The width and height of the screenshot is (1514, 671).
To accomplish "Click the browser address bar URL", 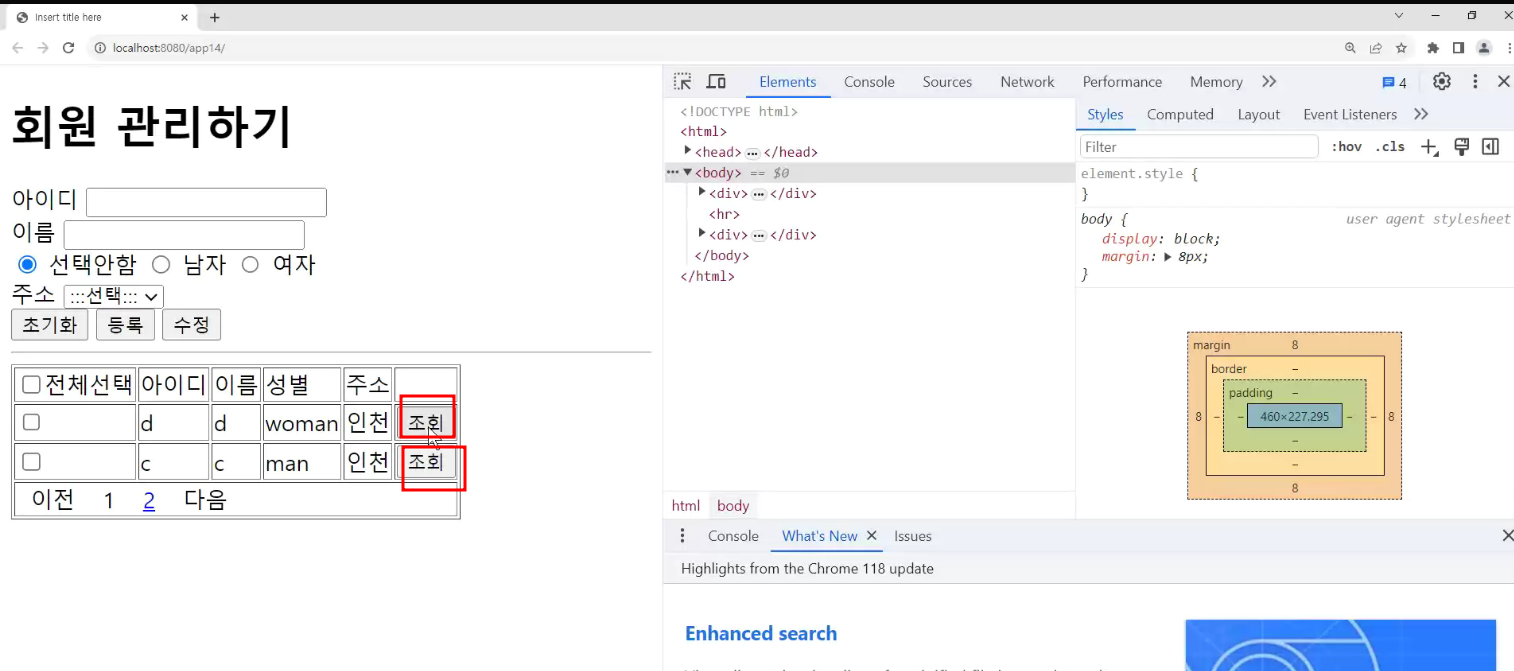I will (169, 48).
